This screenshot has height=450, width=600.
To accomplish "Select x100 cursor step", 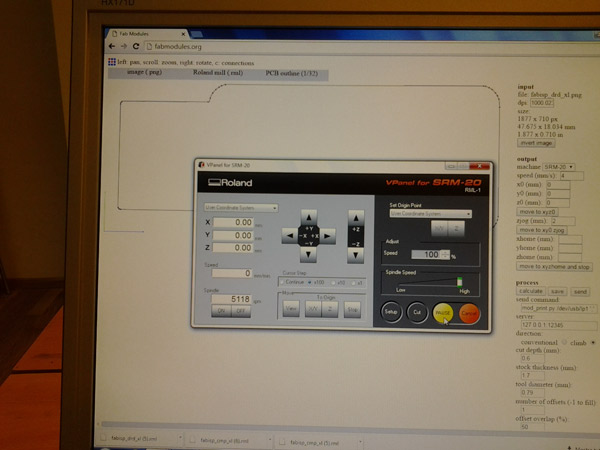I will [x=310, y=282].
